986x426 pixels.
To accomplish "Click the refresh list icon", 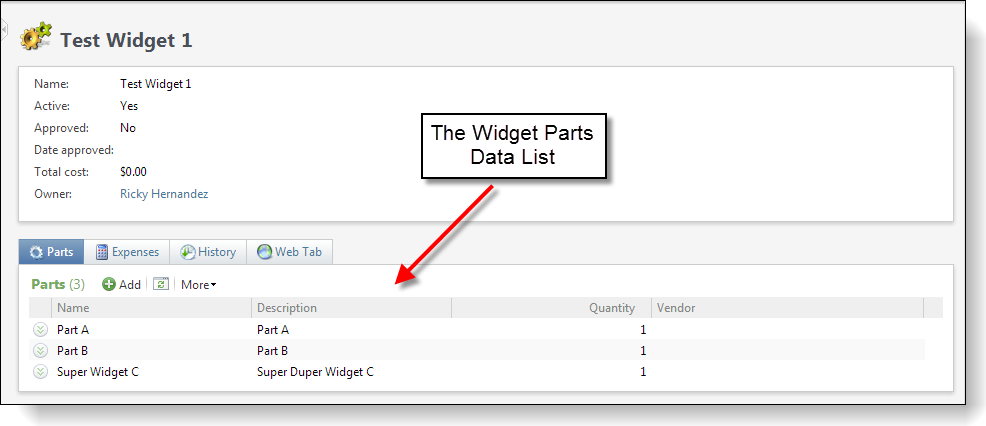I will coord(160,284).
